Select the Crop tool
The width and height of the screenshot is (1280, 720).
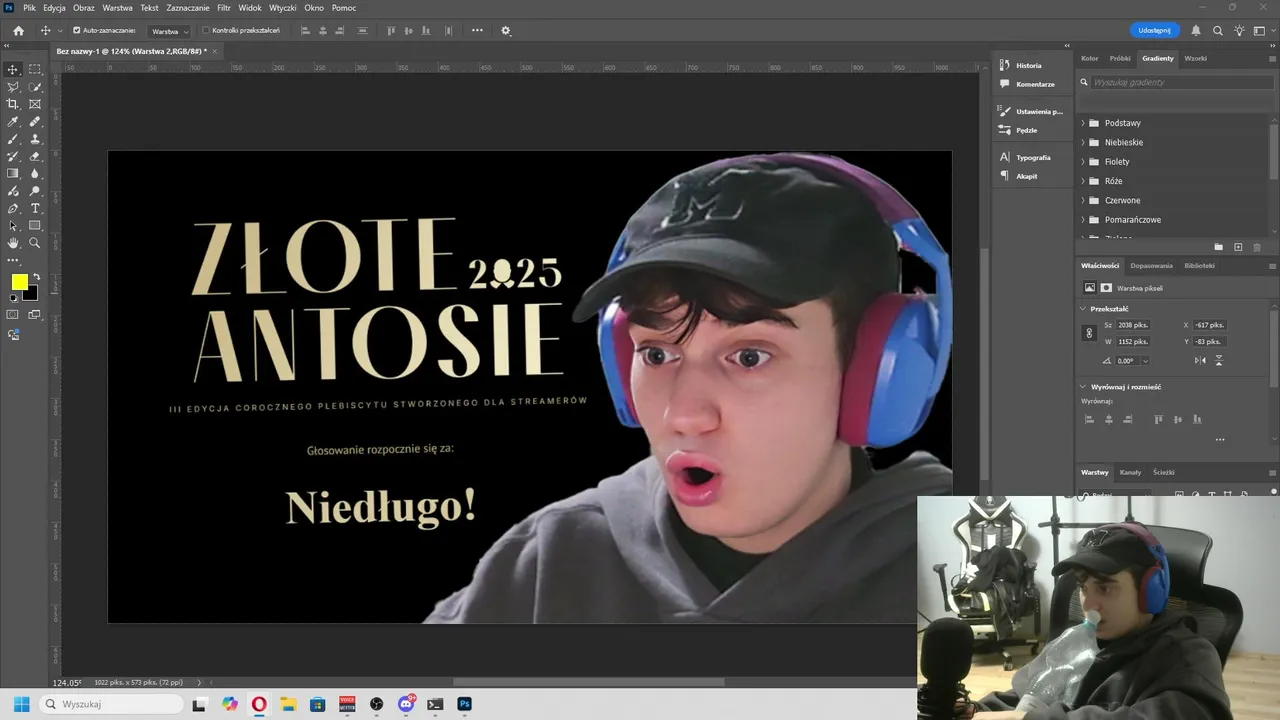click(x=13, y=104)
